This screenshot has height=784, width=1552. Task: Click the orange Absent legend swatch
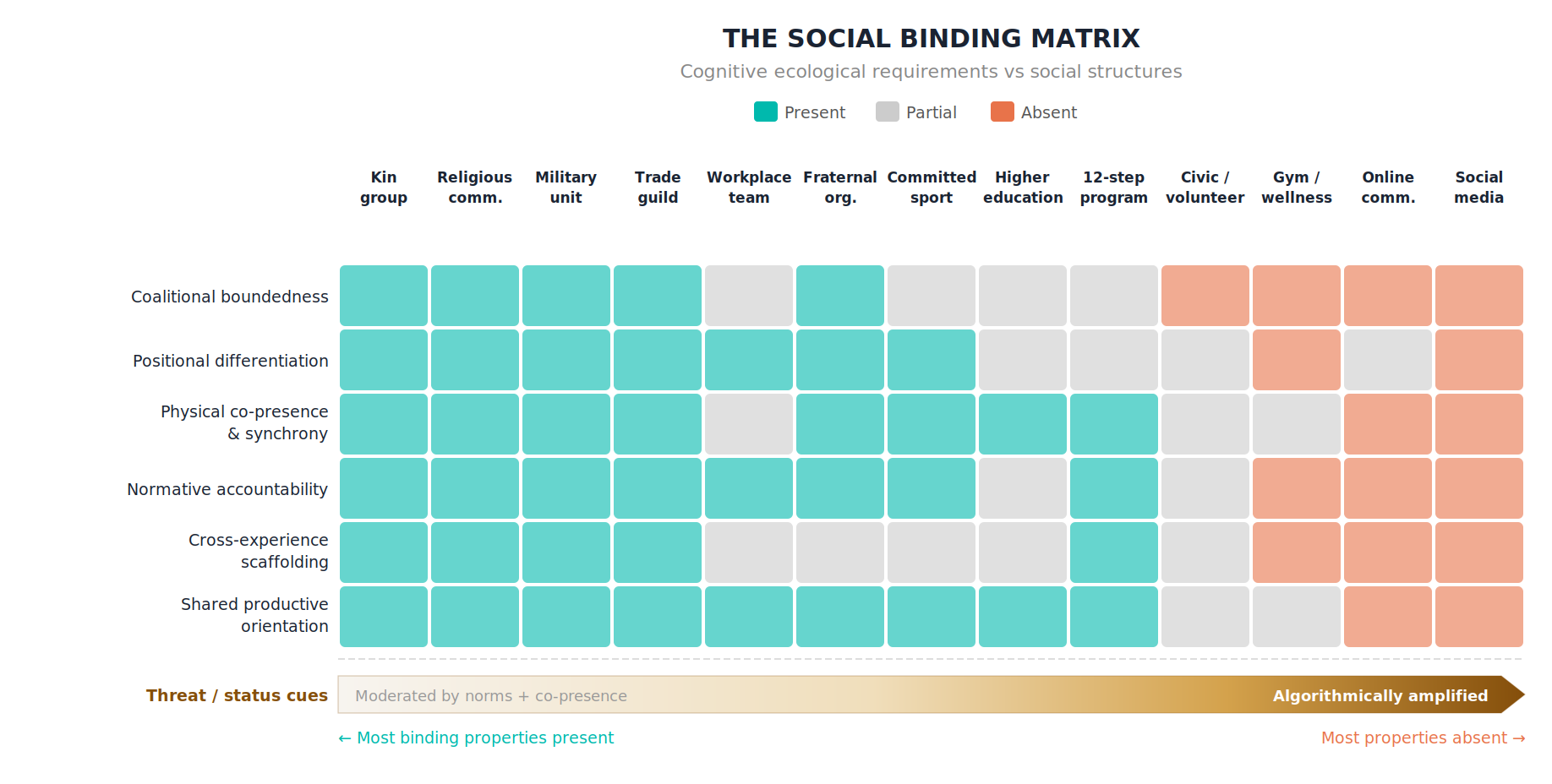(x=1002, y=112)
